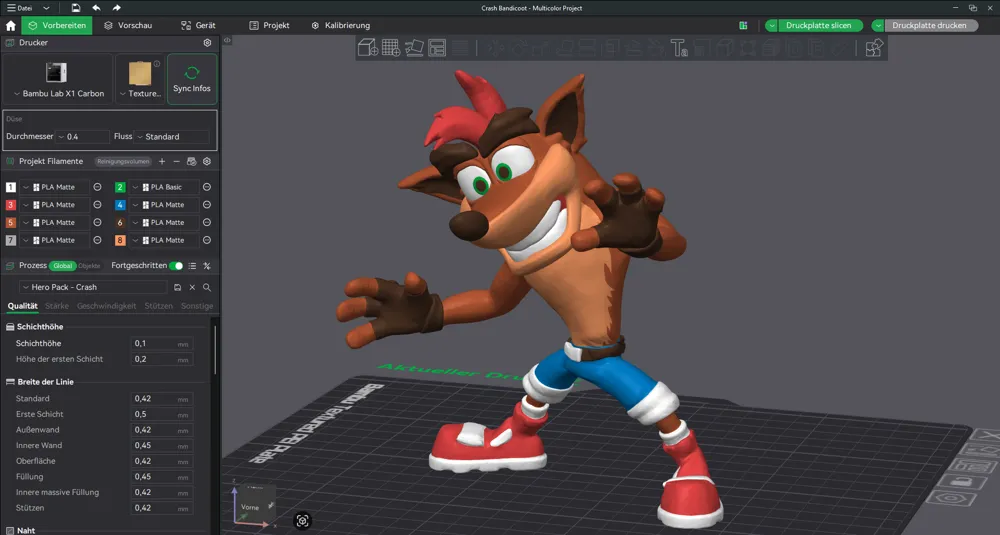Click the Auto-orient toolbar icon
Viewport: 1000px width, 535px height.
pos(415,48)
